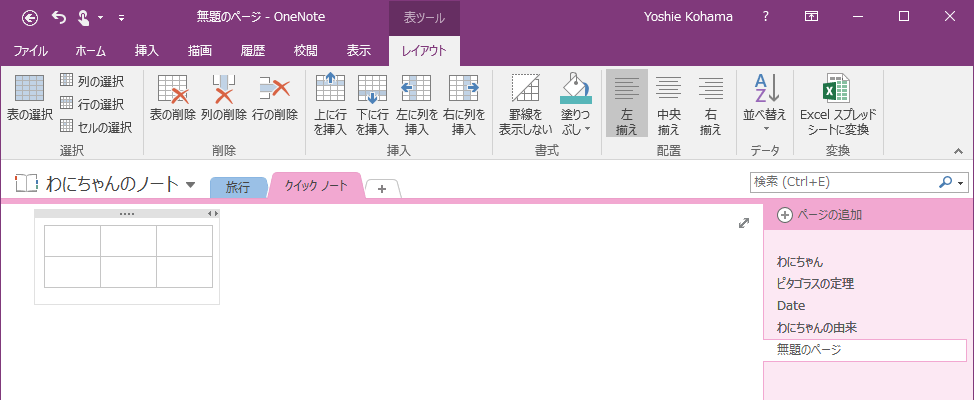
Task: Toggle 罫線を表示しない (hide borders)
Action: tap(526, 104)
